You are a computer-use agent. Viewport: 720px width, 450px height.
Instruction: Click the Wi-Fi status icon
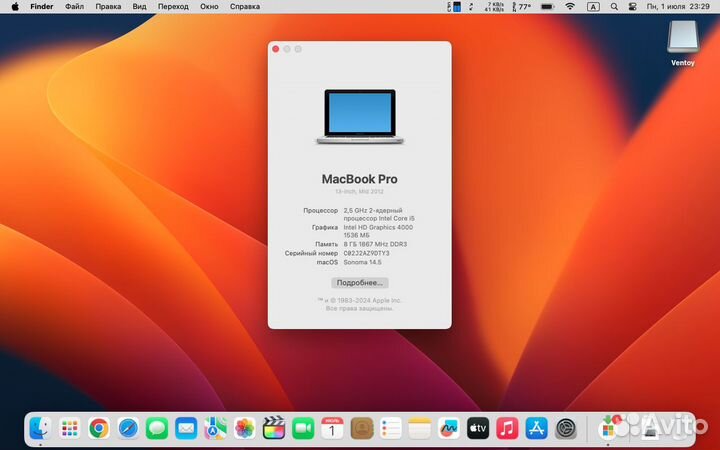tap(570, 6)
